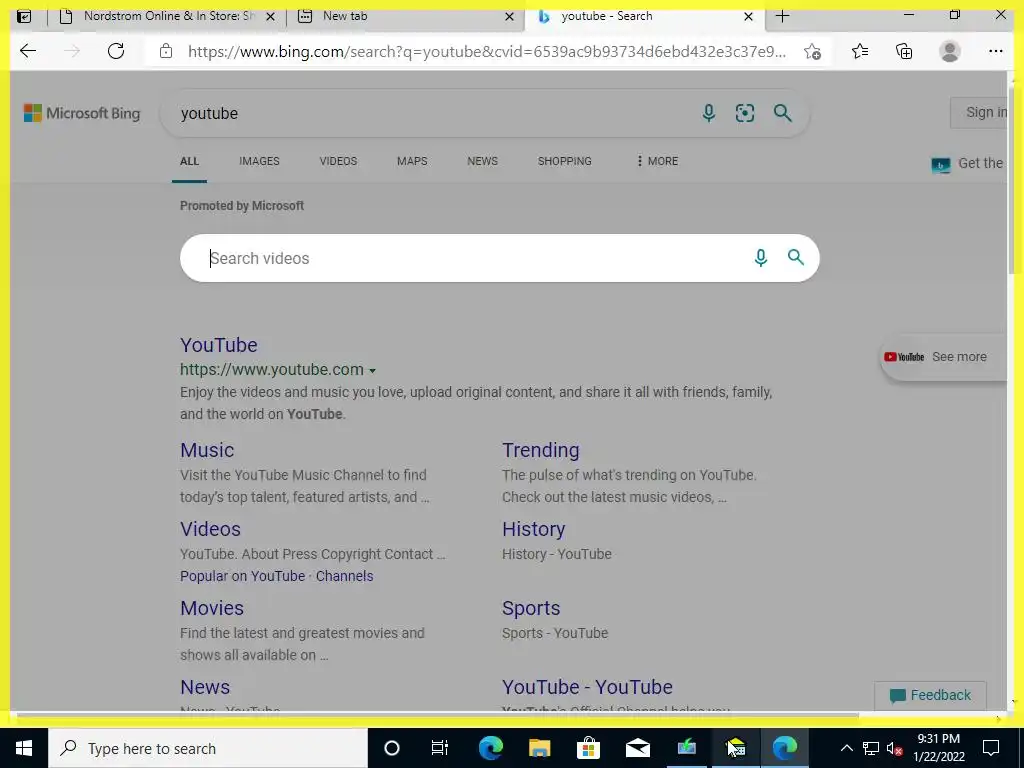Add this page to favorites

pyautogui.click(x=812, y=51)
